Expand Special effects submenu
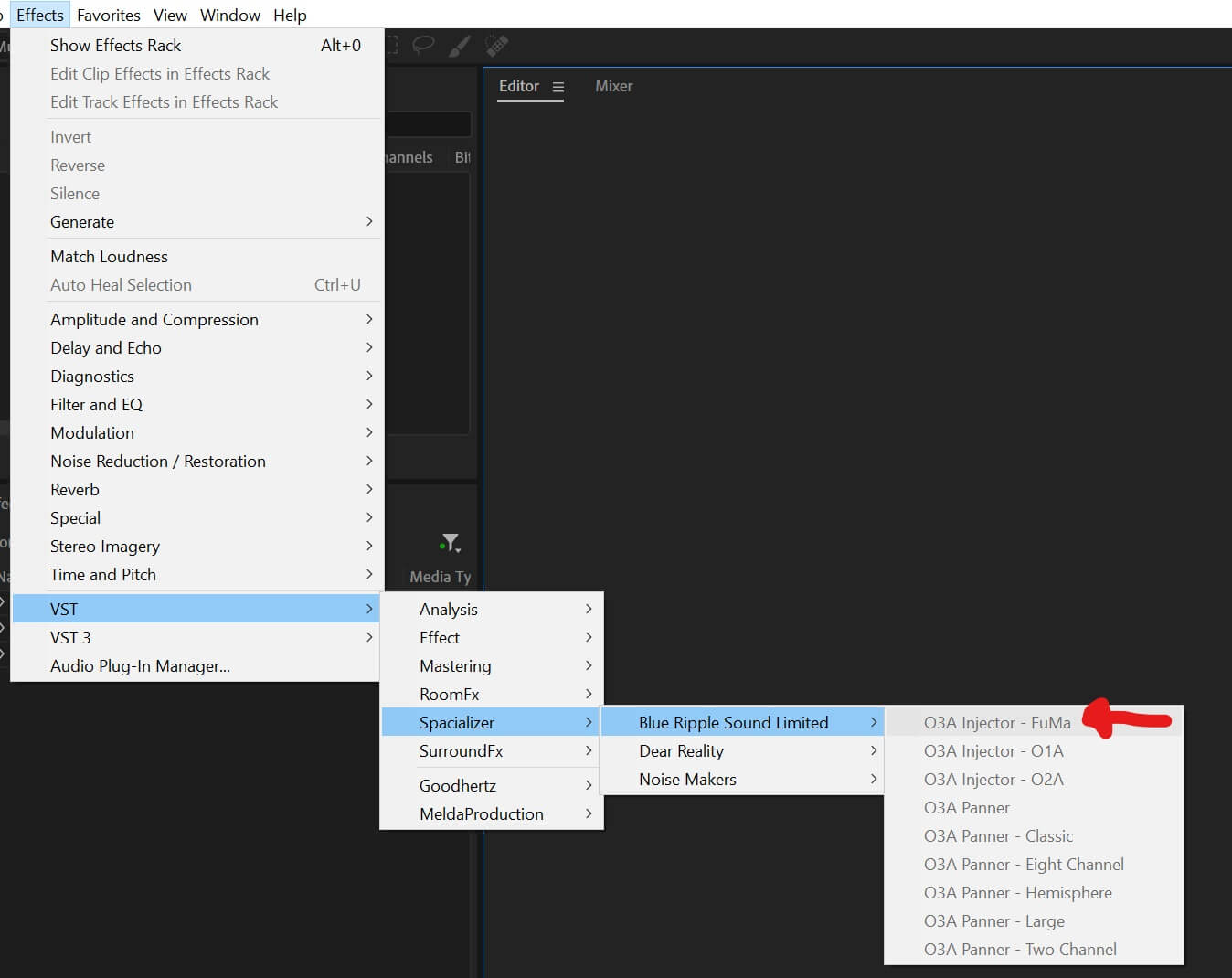The width and height of the screenshot is (1232, 978). point(196,517)
